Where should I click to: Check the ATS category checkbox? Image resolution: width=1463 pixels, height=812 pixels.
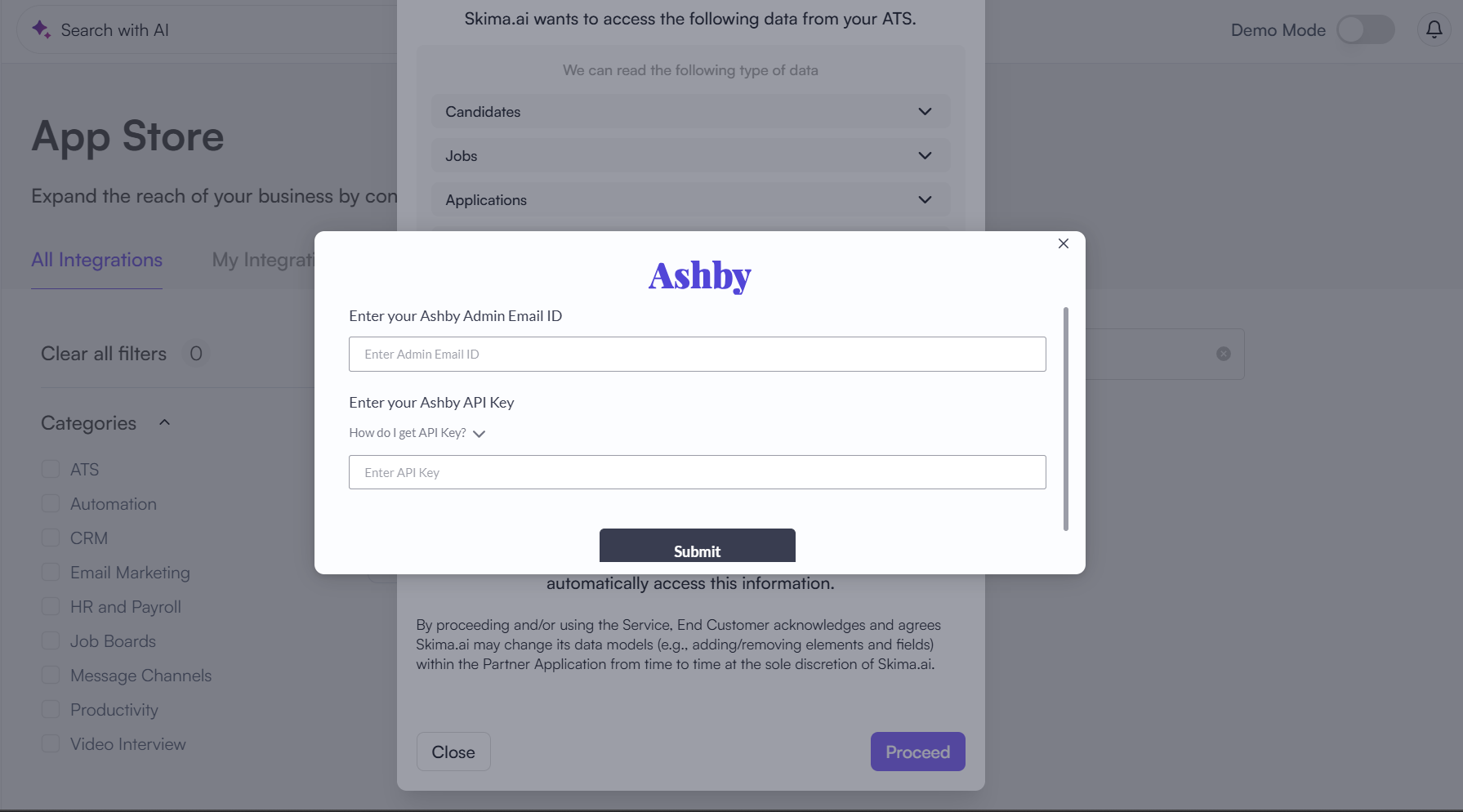pos(51,469)
